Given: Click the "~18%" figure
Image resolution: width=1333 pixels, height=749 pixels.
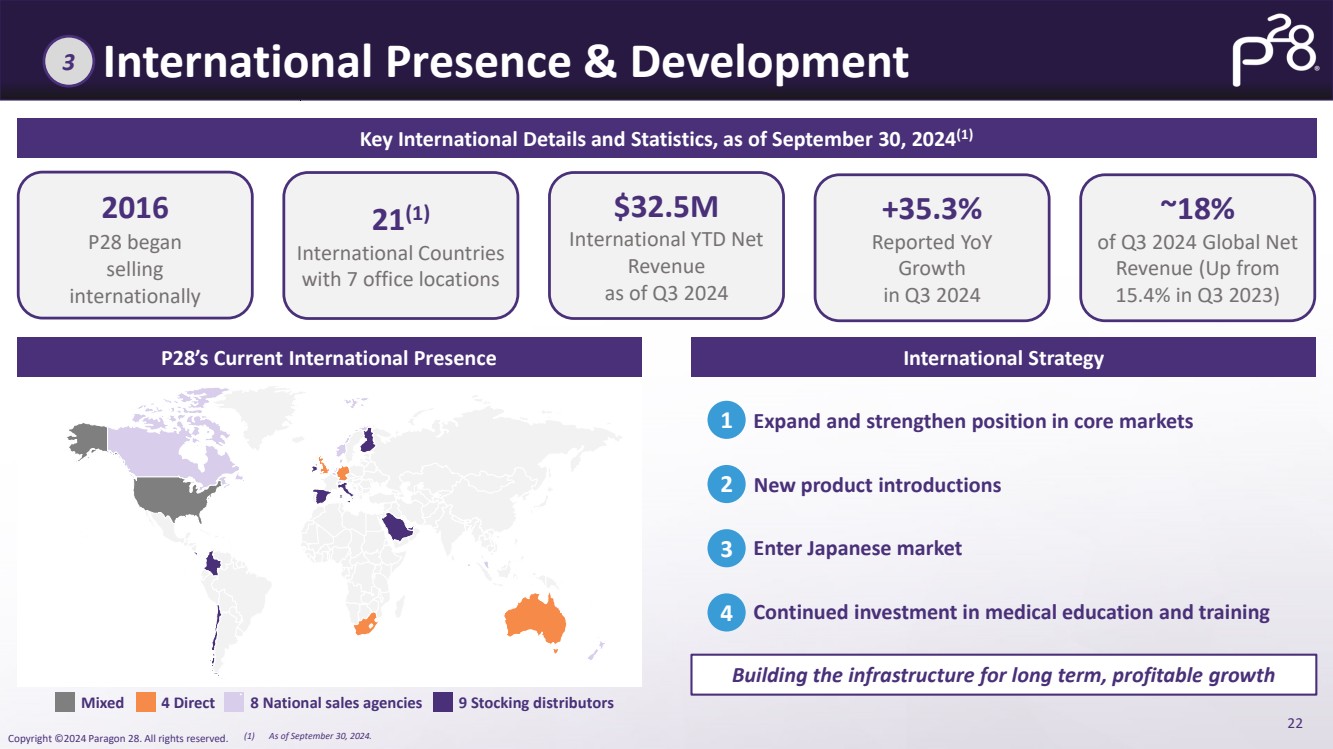Looking at the screenshot, I should coord(1197,208).
